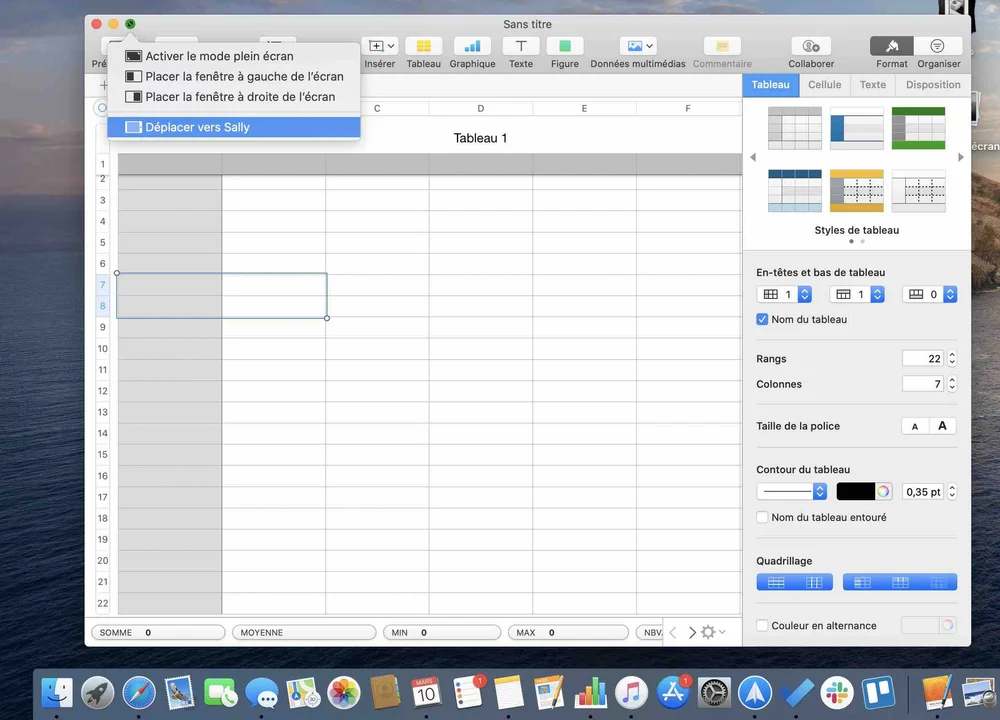Screen dimensions: 1000x720
Task: Open Safari from the Dock
Action: click(138, 693)
